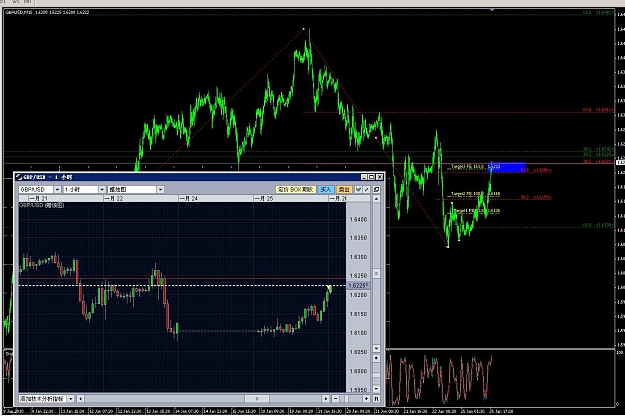Click horizontal zoom out minus button
This screenshot has height=416, width=625.
pos(336,398)
